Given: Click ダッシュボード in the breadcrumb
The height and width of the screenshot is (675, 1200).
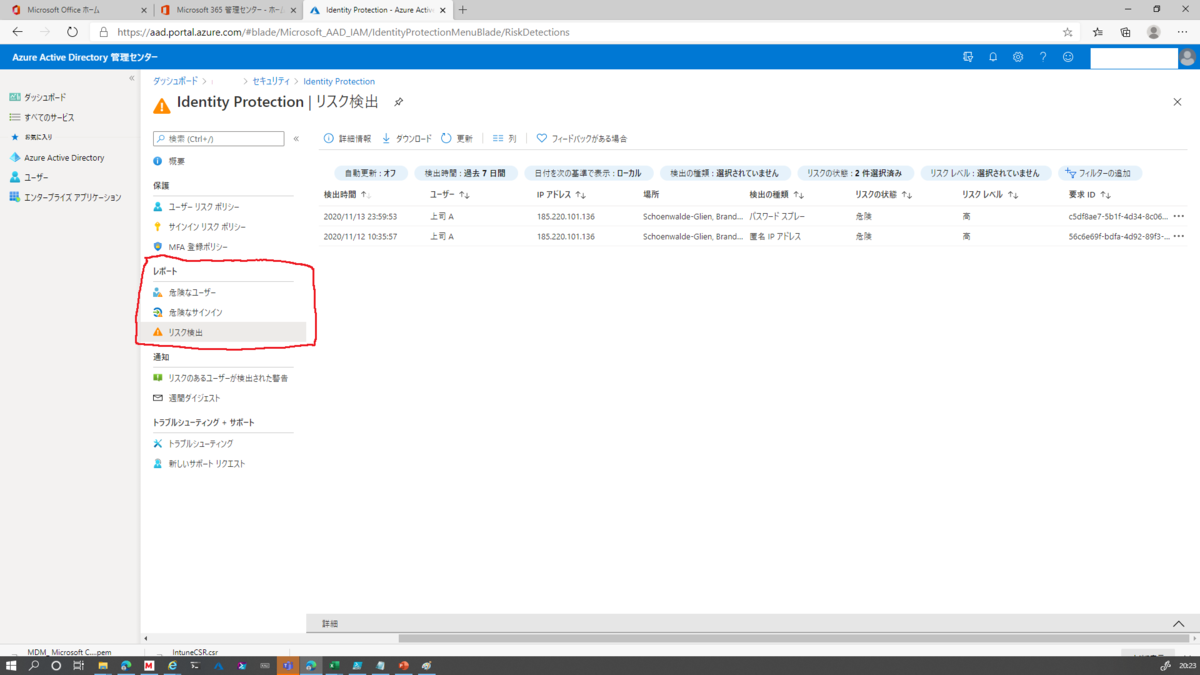Looking at the screenshot, I should click(x=175, y=81).
